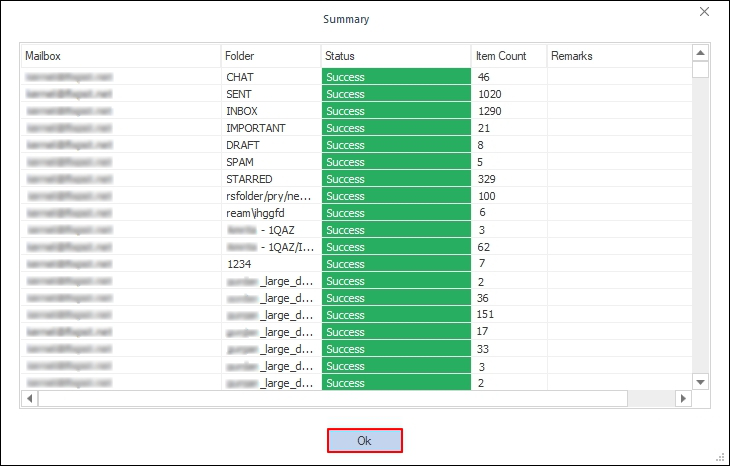This screenshot has height=466, width=730.
Task: Click the item count 6 for ream\jhggfd
Action: [482, 212]
